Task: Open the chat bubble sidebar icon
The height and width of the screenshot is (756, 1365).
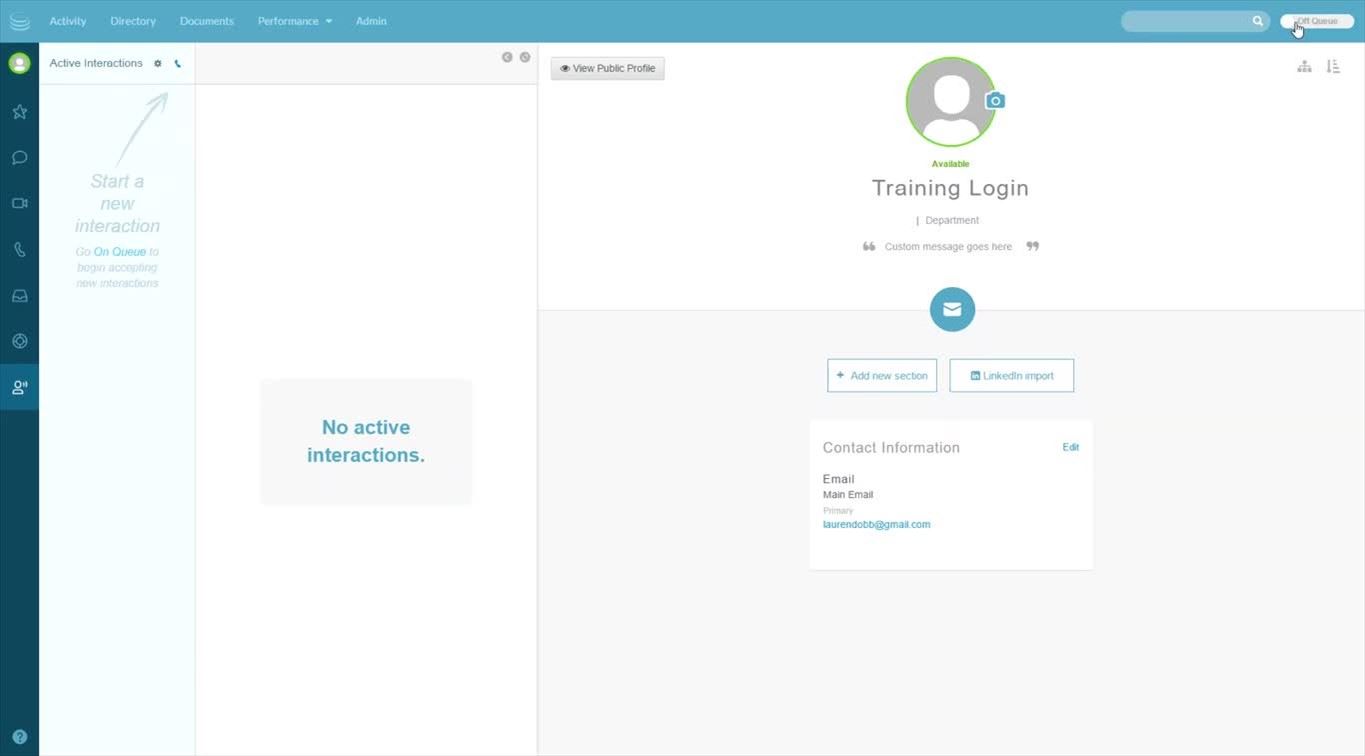Action: click(19, 158)
